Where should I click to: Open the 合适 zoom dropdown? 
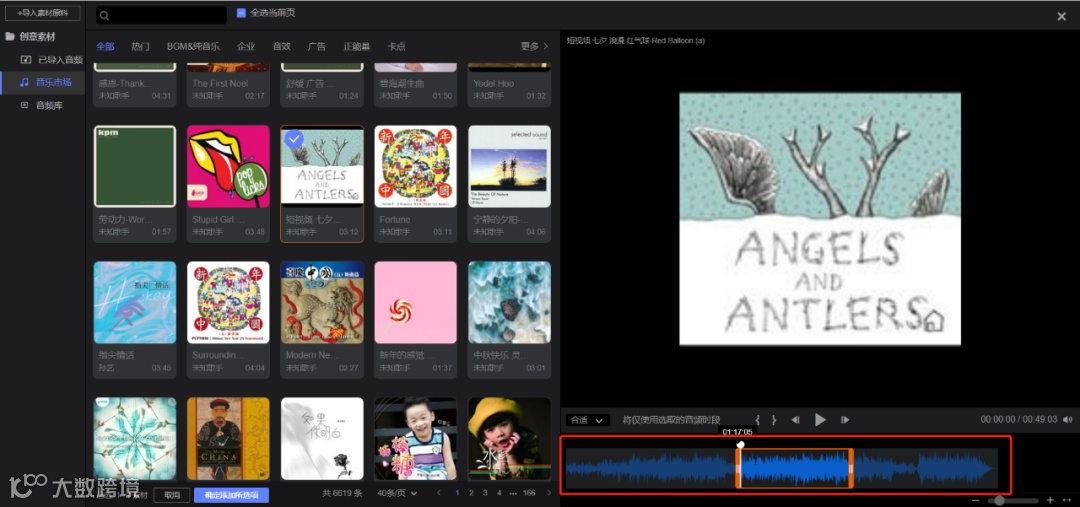[588, 420]
